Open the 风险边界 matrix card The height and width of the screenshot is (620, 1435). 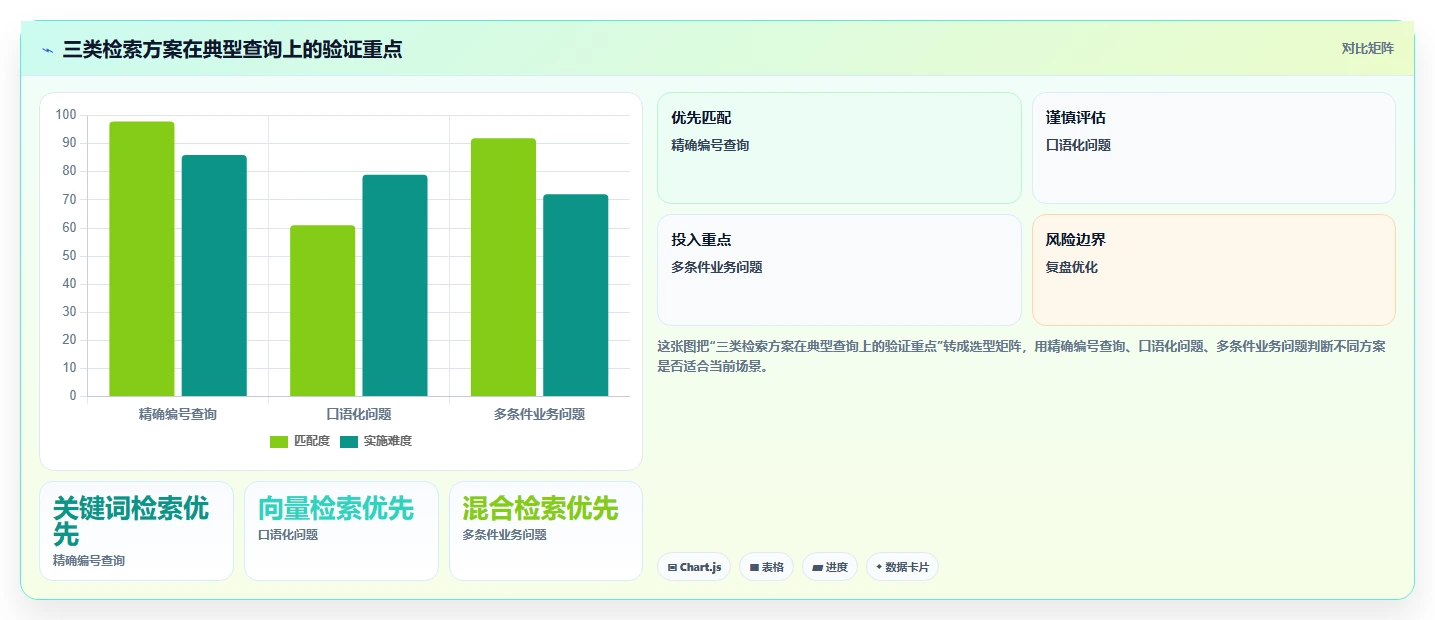(x=1213, y=270)
